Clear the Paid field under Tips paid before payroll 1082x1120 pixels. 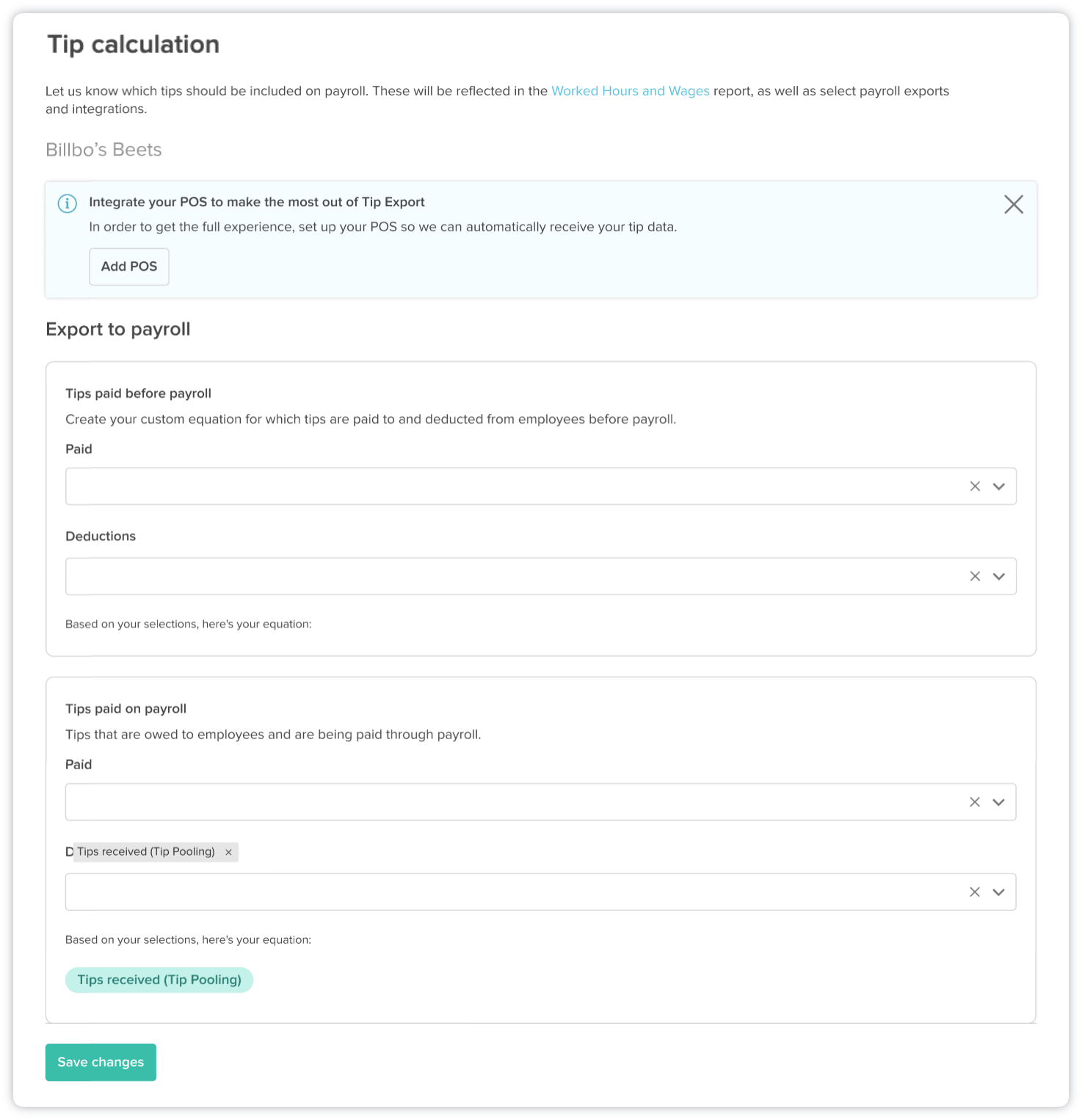[x=975, y=486]
